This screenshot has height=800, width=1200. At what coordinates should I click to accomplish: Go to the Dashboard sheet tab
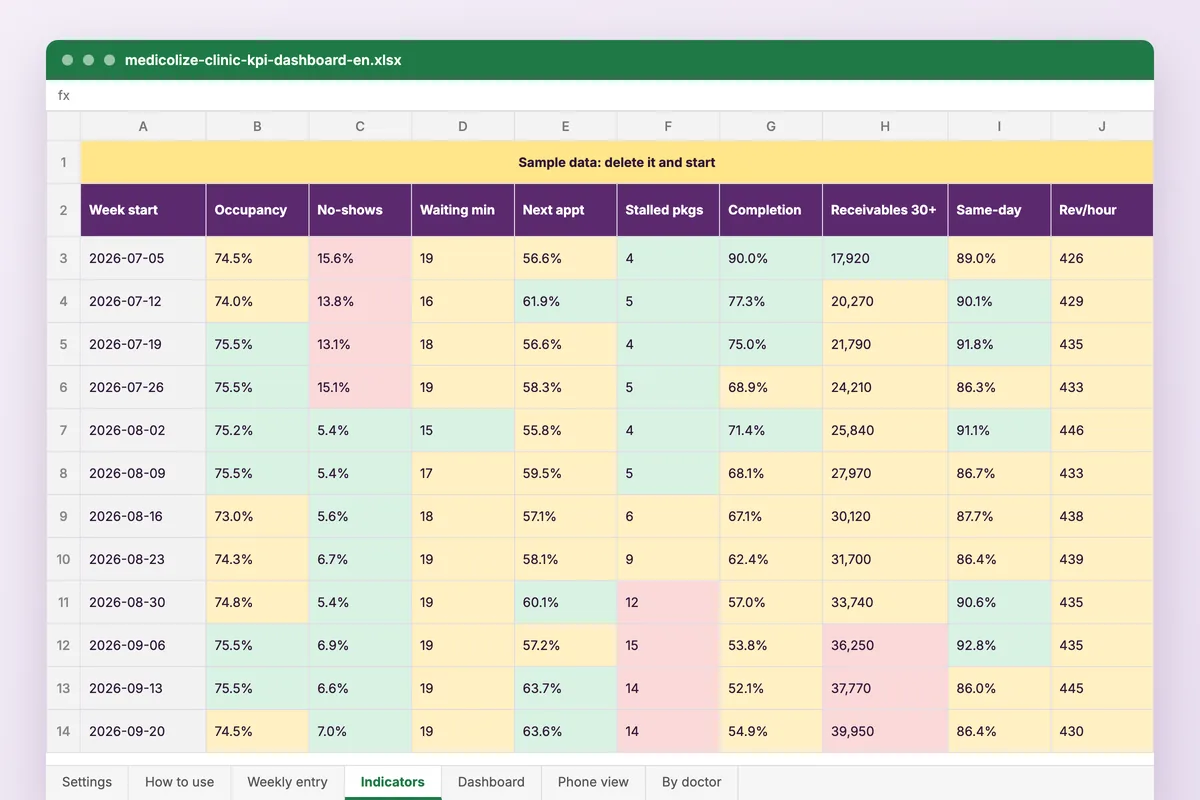(x=491, y=782)
